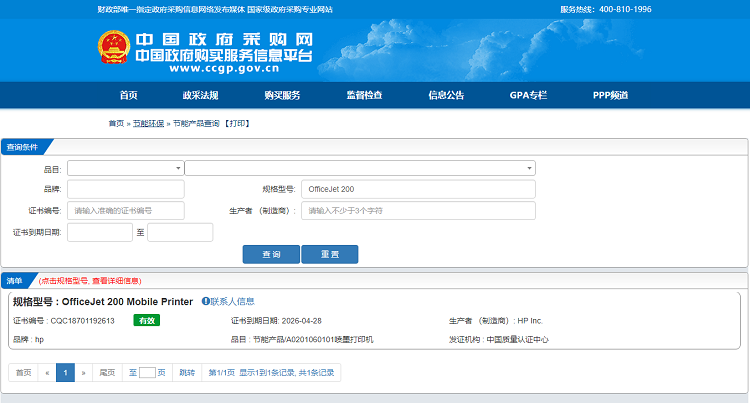This screenshot has height=403, width=750.
Task: Click the 重置 reset button
Action: tap(329, 255)
